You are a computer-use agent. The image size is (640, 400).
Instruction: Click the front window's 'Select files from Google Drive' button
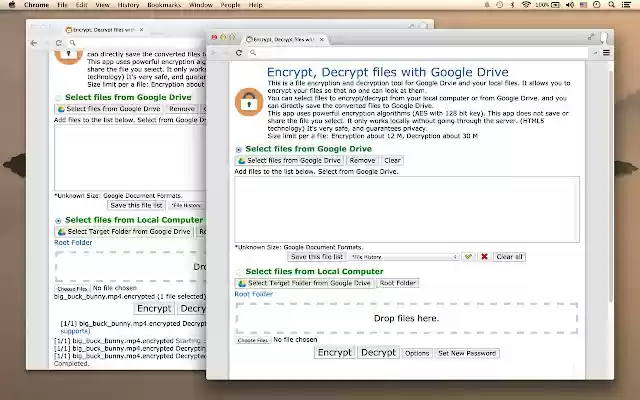289,160
